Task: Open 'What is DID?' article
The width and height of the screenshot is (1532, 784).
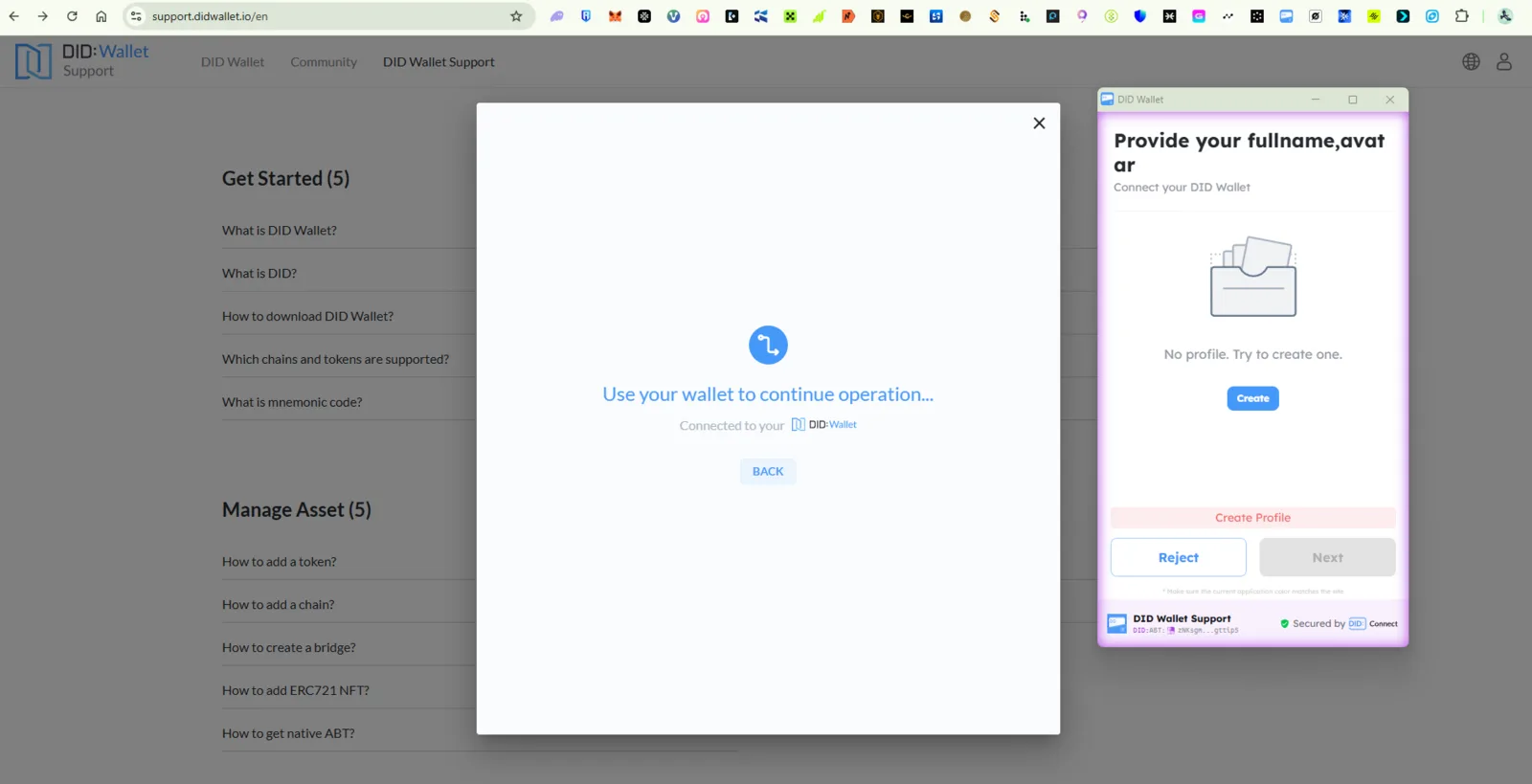Action: (x=259, y=274)
